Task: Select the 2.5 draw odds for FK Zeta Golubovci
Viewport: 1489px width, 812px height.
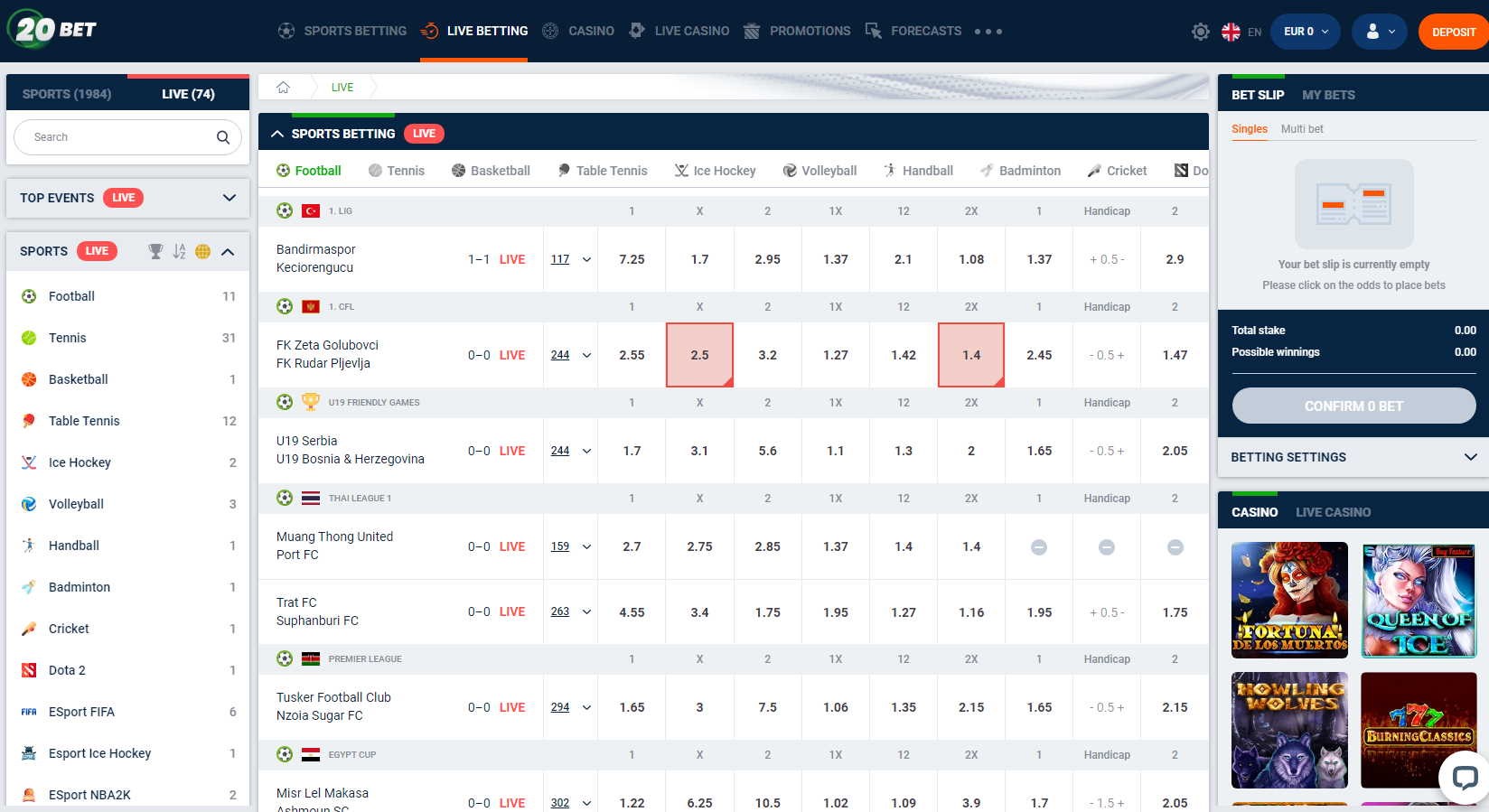Action: 699,355
